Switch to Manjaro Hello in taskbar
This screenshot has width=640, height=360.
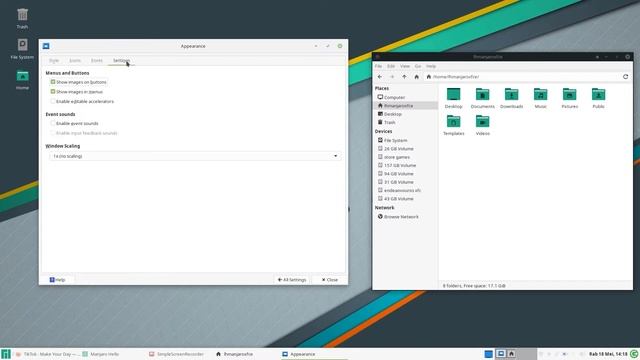pos(101,354)
